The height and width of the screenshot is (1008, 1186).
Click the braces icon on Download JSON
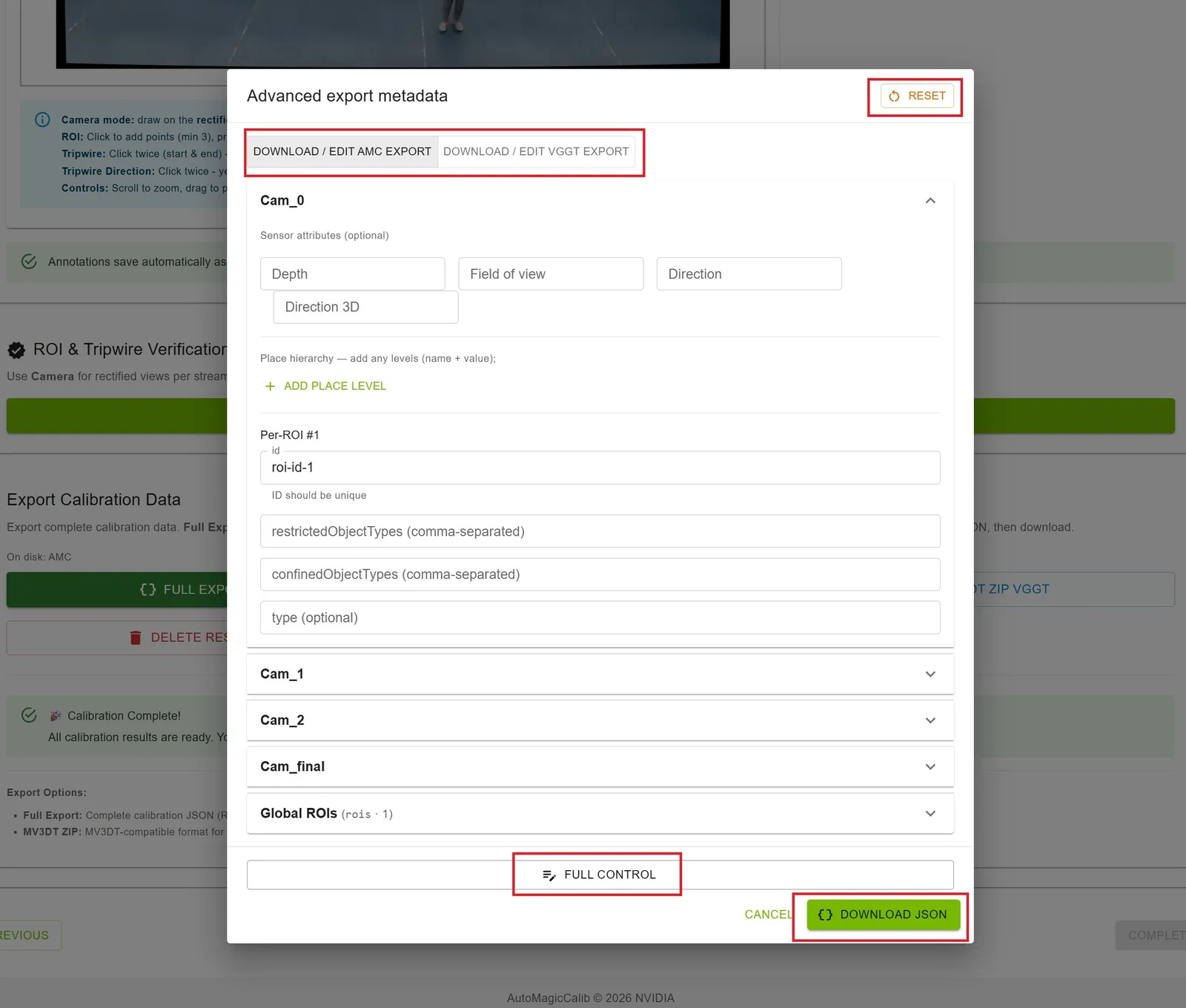[x=825, y=915]
